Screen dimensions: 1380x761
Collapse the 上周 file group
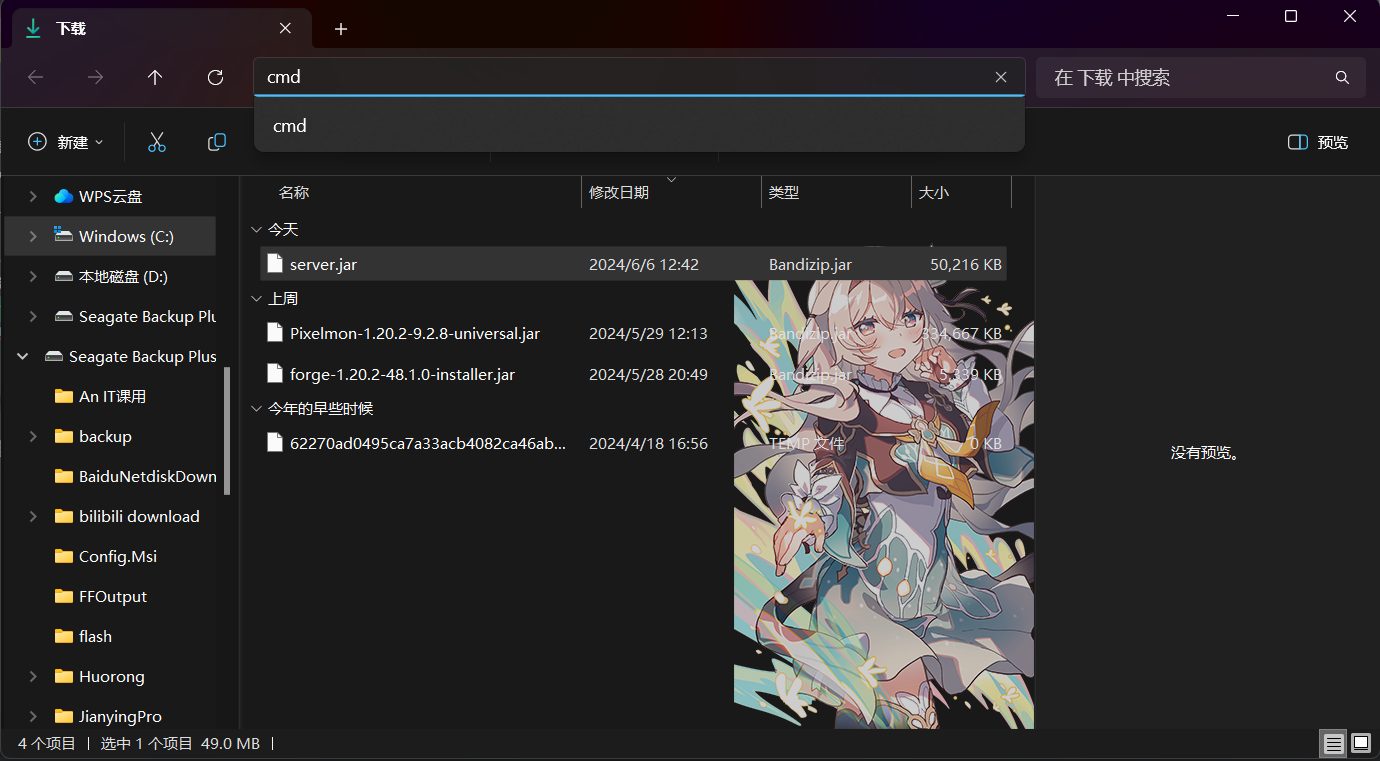point(257,299)
